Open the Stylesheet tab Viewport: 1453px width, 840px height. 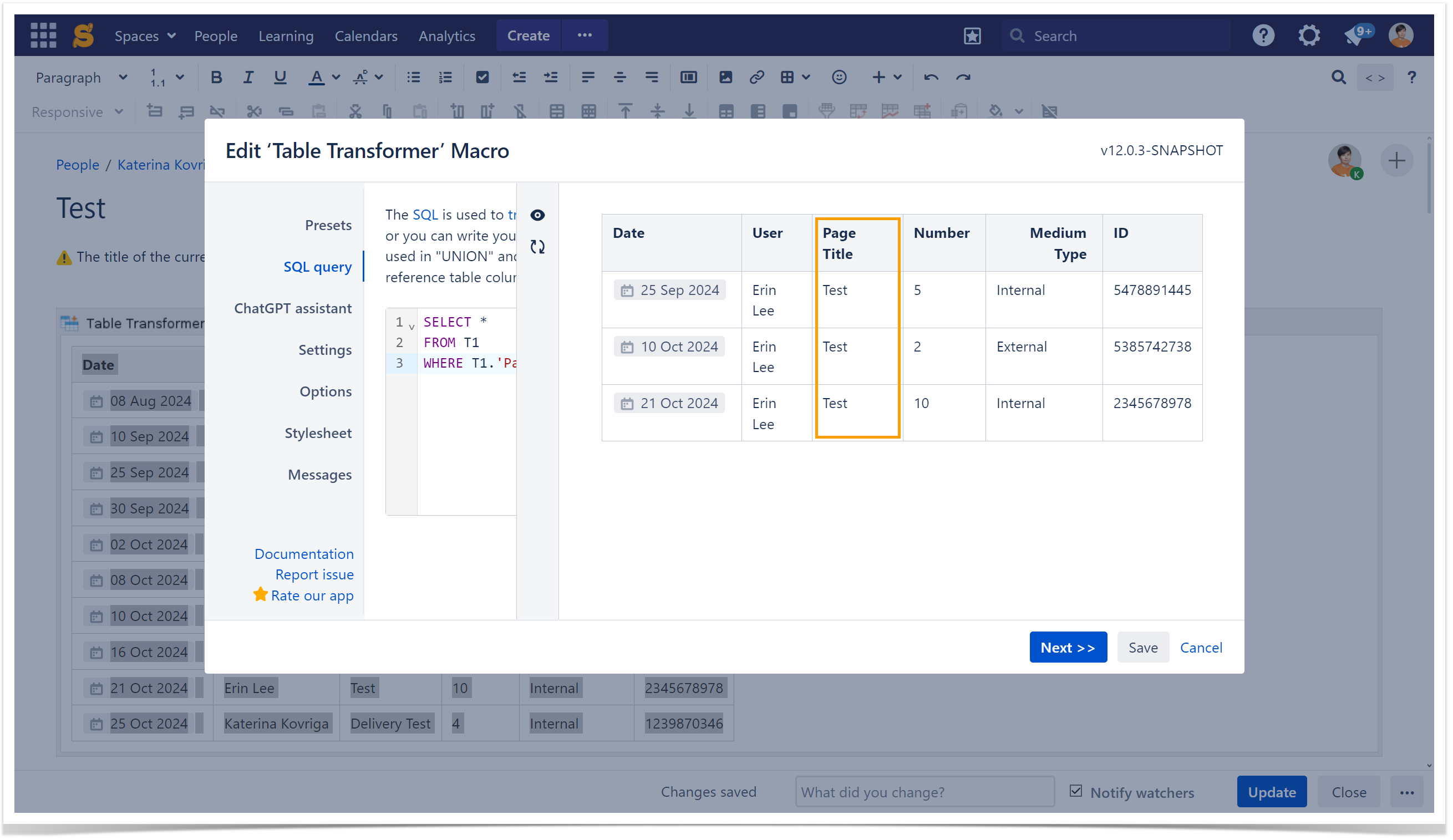318,433
